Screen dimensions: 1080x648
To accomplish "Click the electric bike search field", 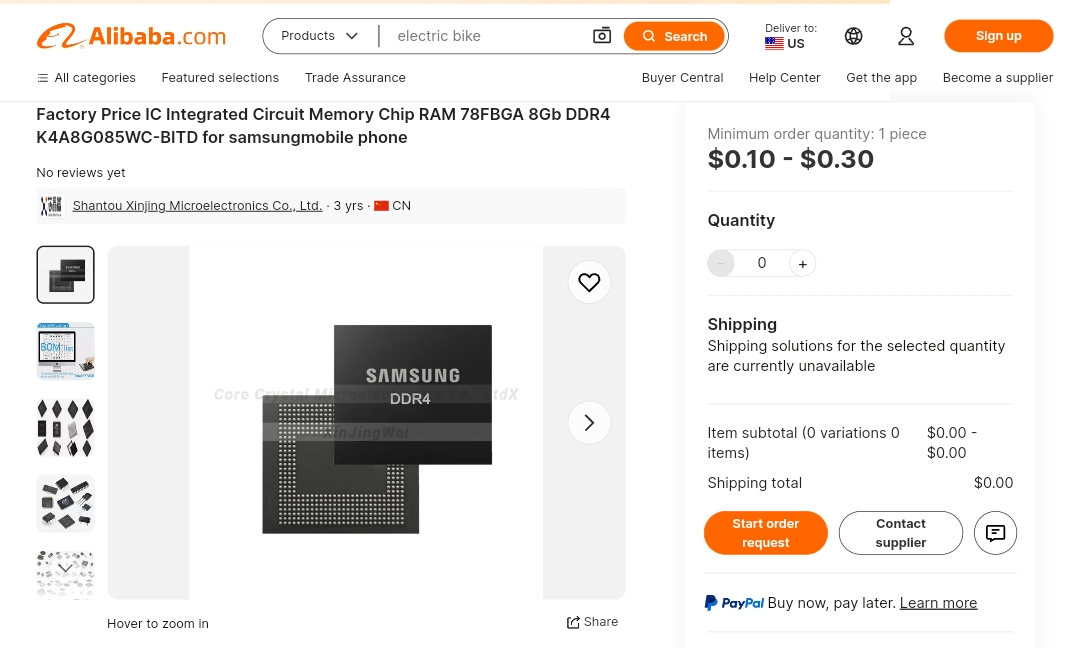I will [486, 36].
